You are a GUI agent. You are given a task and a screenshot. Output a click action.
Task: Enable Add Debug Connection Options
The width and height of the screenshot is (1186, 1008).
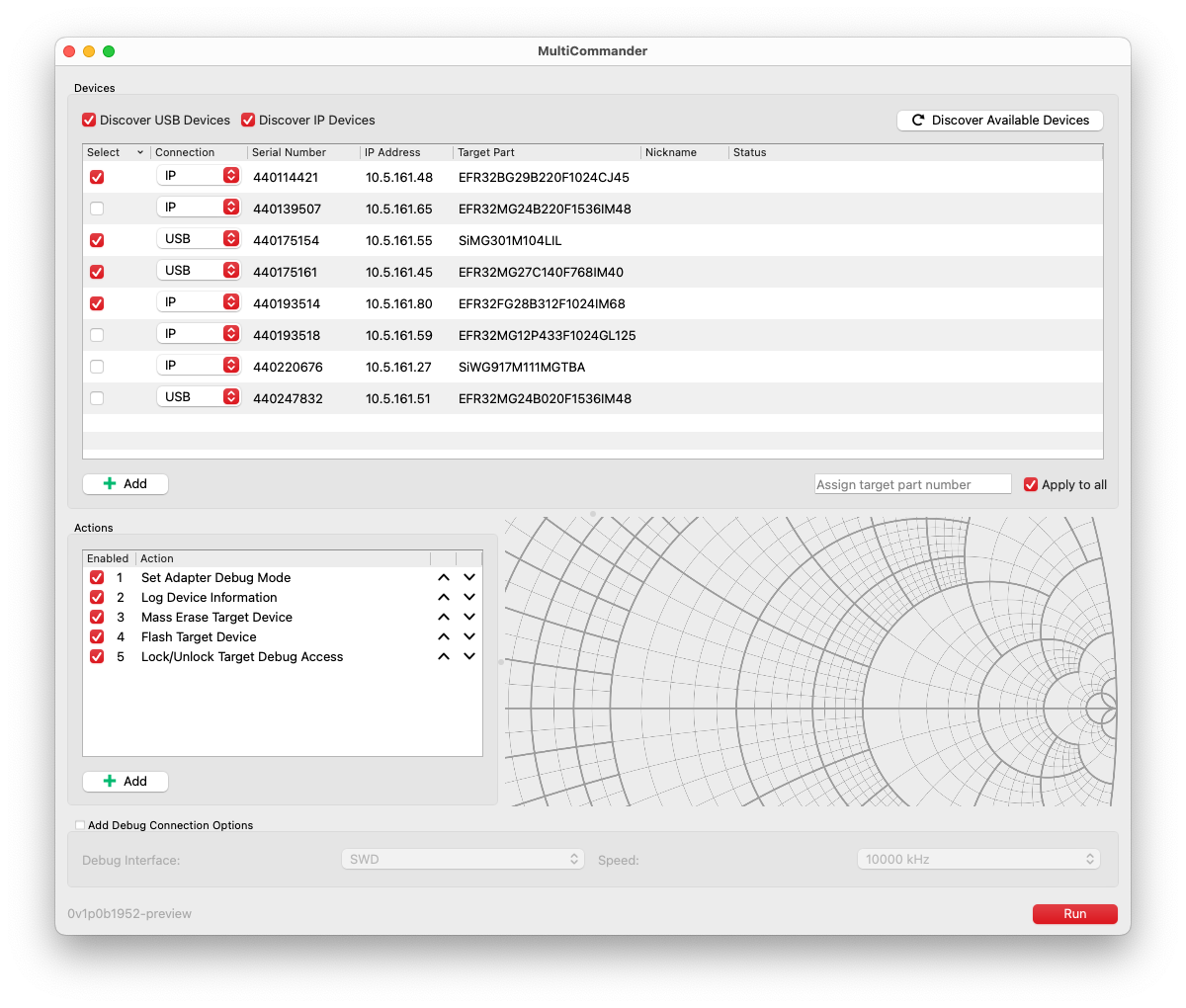(79, 825)
